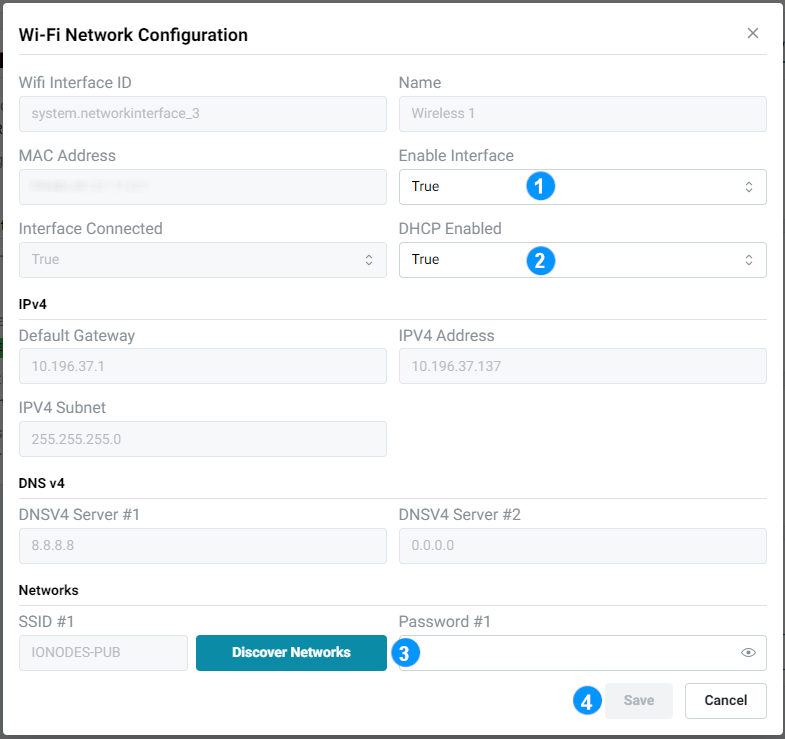Click the Password #1 label
This screenshot has width=785, height=739.
point(445,621)
